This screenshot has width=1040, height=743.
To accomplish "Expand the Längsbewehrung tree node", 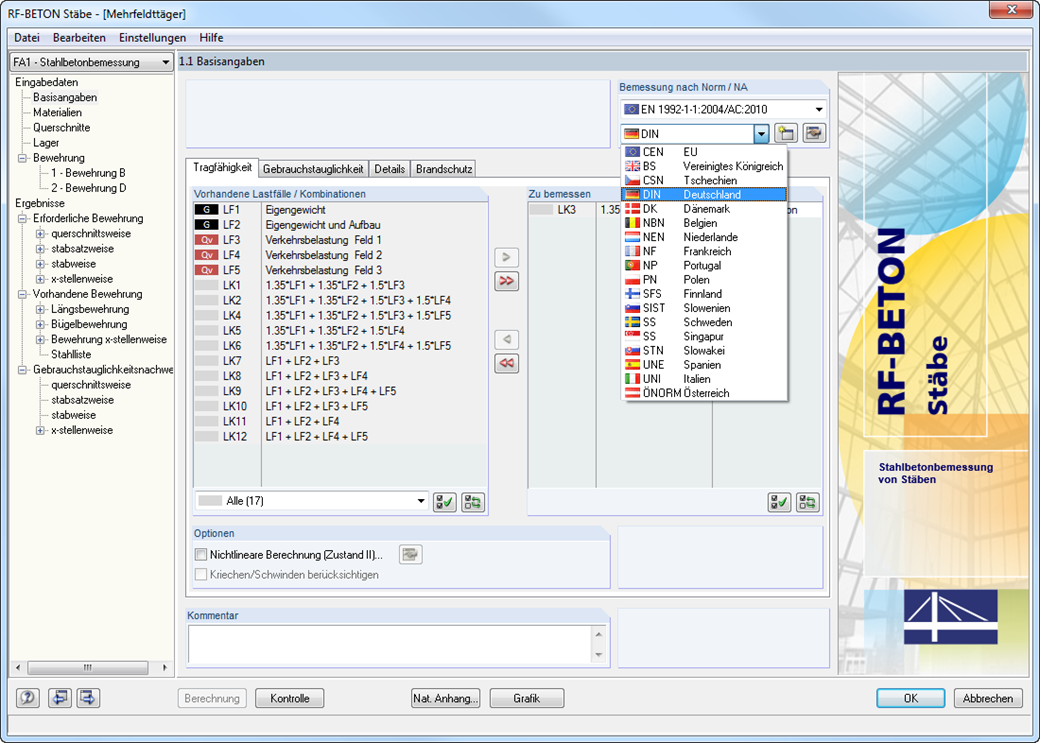I will [x=40, y=309].
